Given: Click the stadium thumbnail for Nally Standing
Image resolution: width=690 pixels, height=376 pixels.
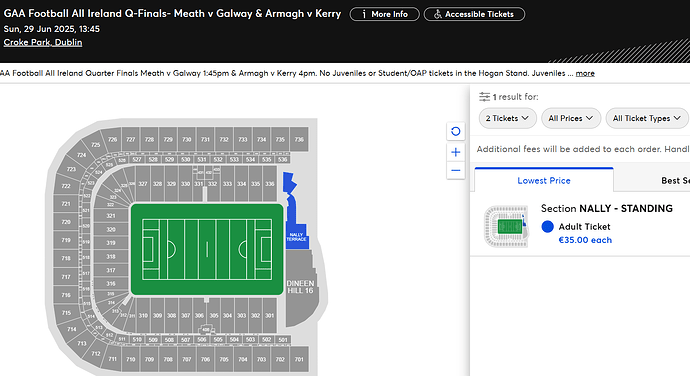Looking at the screenshot, I should [x=506, y=226].
